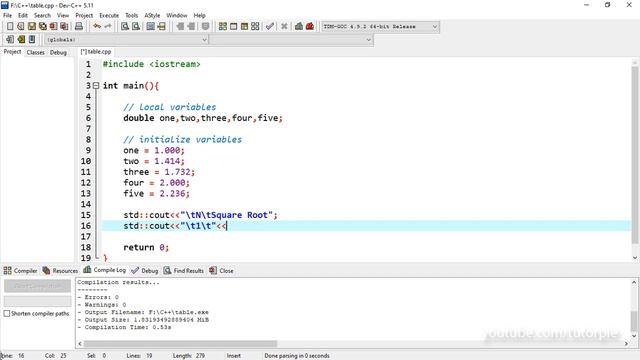Click the Print toolbar icon
This screenshot has width=640, height=360.
click(79, 27)
